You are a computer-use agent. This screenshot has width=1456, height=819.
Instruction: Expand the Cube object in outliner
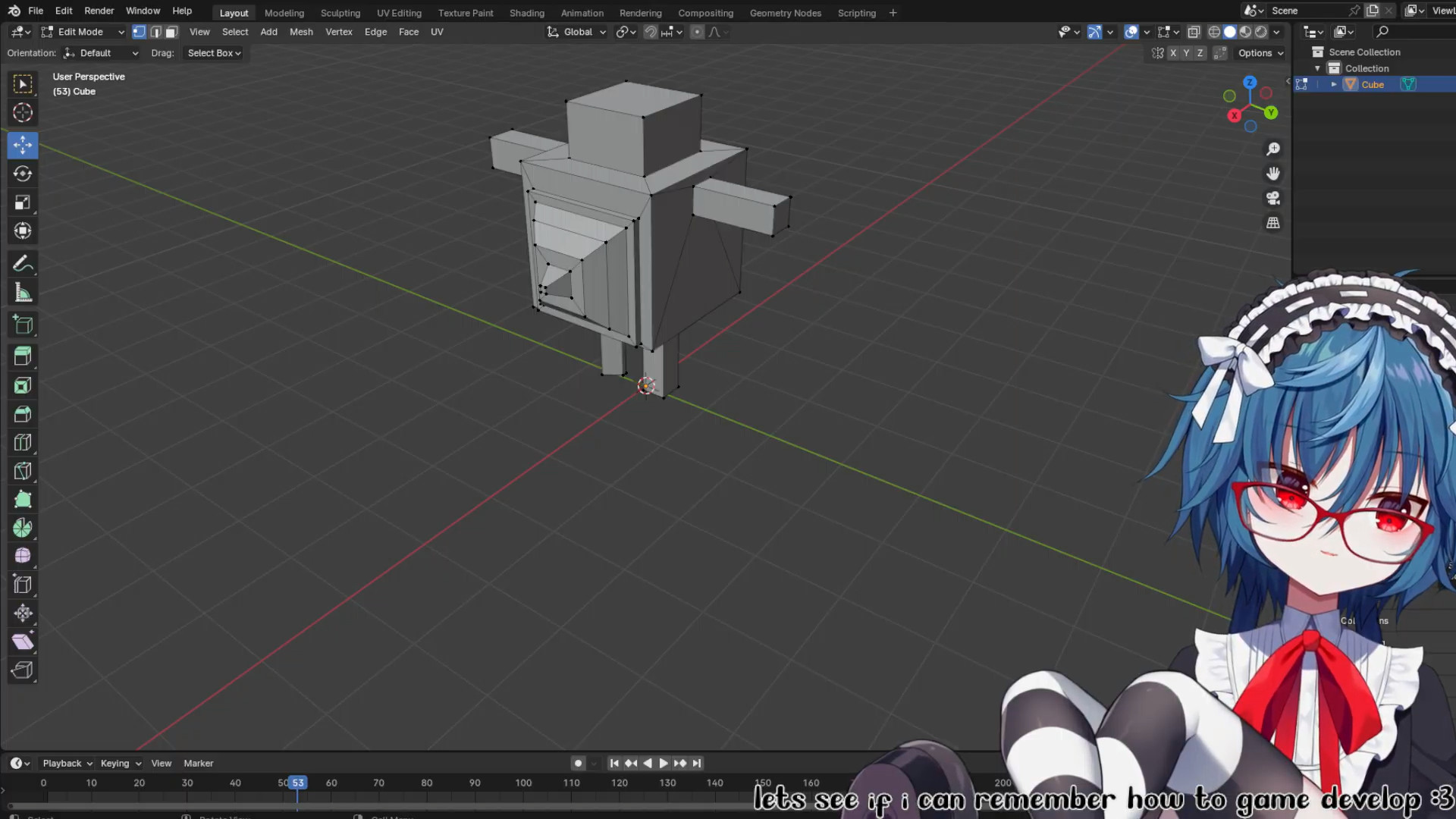1334,84
